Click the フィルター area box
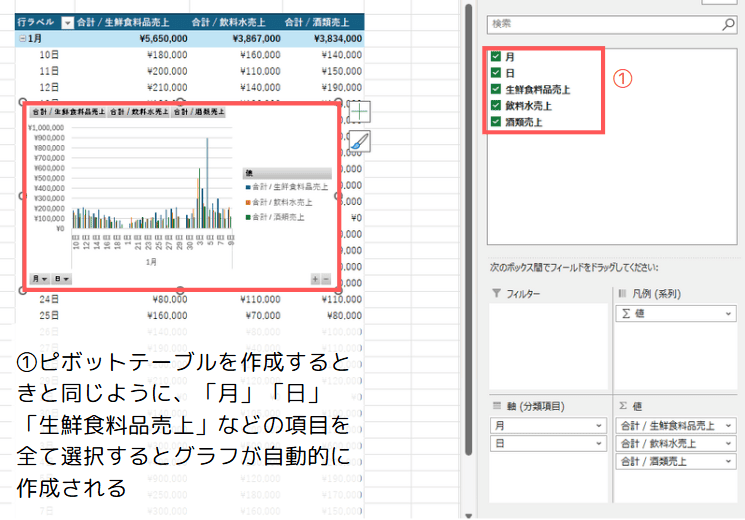This screenshot has height=520, width=745. [x=548, y=346]
